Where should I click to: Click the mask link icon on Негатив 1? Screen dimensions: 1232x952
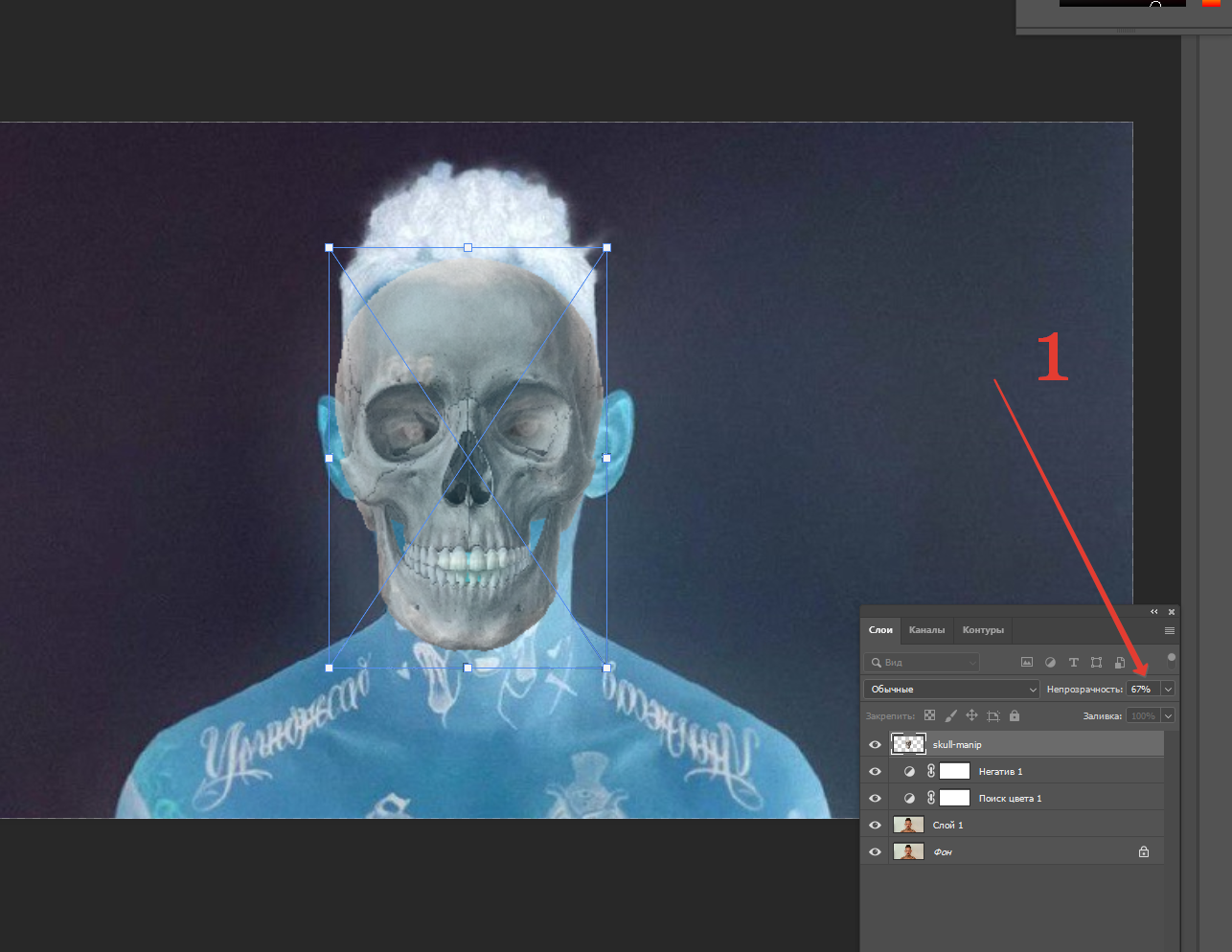point(930,771)
